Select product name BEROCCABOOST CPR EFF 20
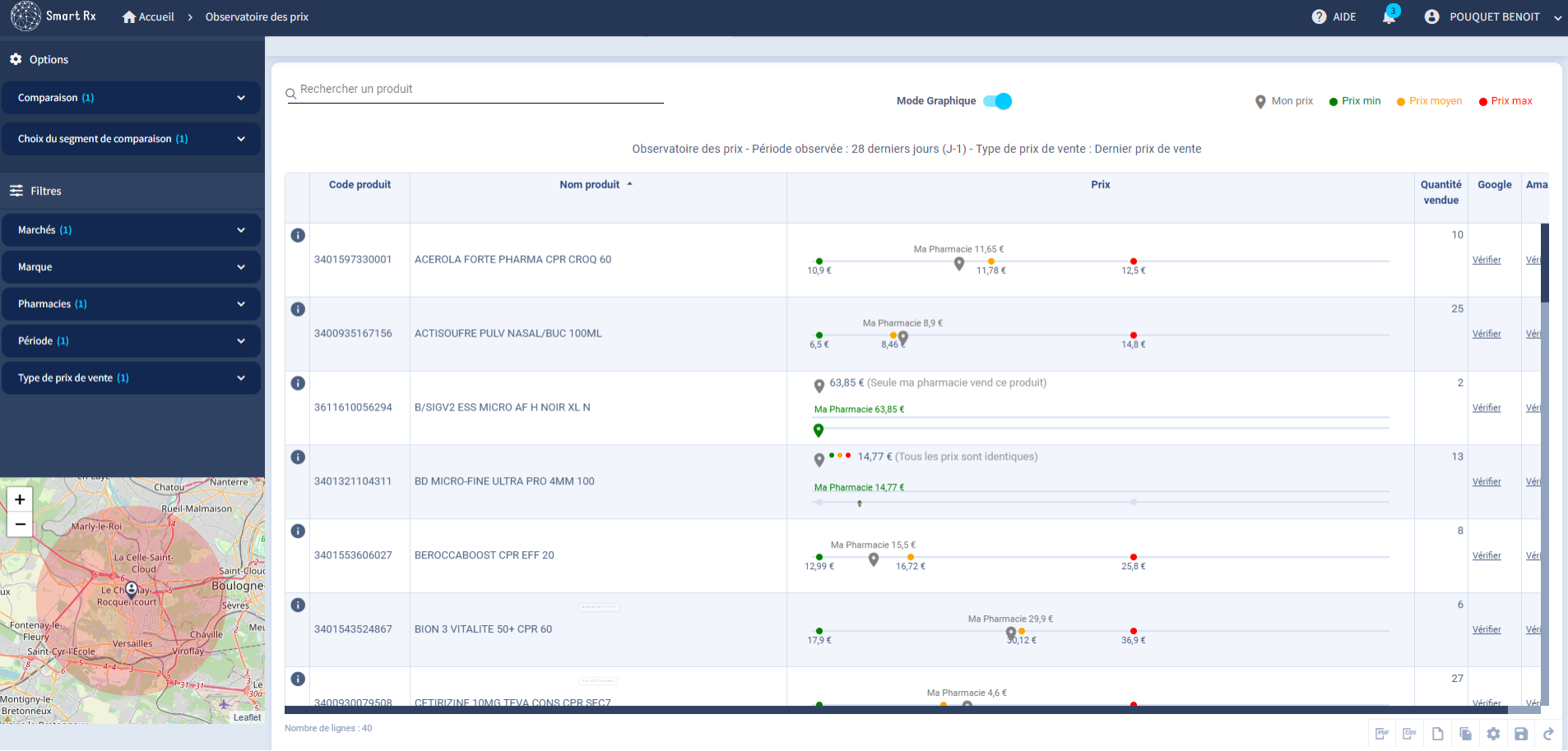The image size is (1568, 751). [x=485, y=556]
